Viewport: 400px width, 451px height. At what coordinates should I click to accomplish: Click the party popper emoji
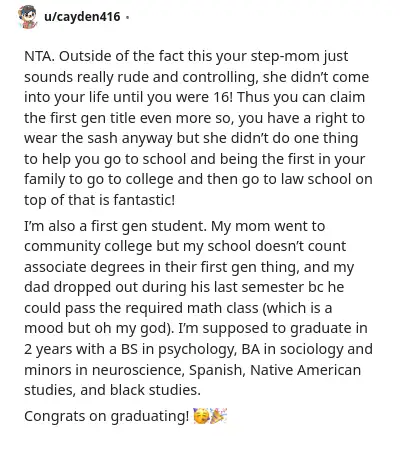point(218,416)
